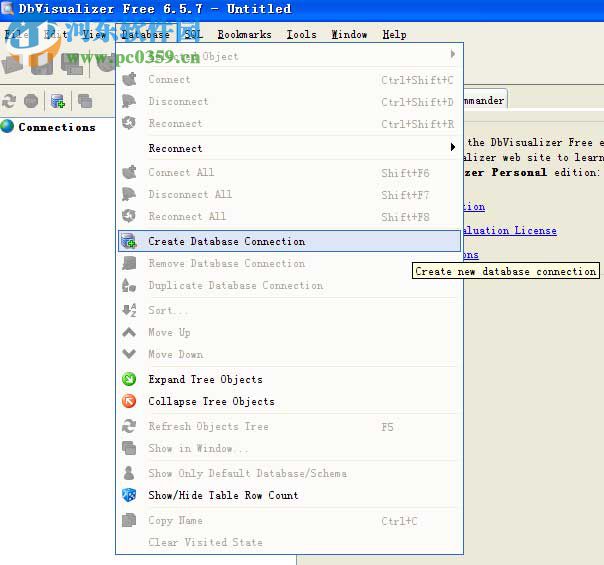This screenshot has height=565, width=604.
Task: Expand the Reconnect submenu arrow
Action: pyautogui.click(x=453, y=147)
